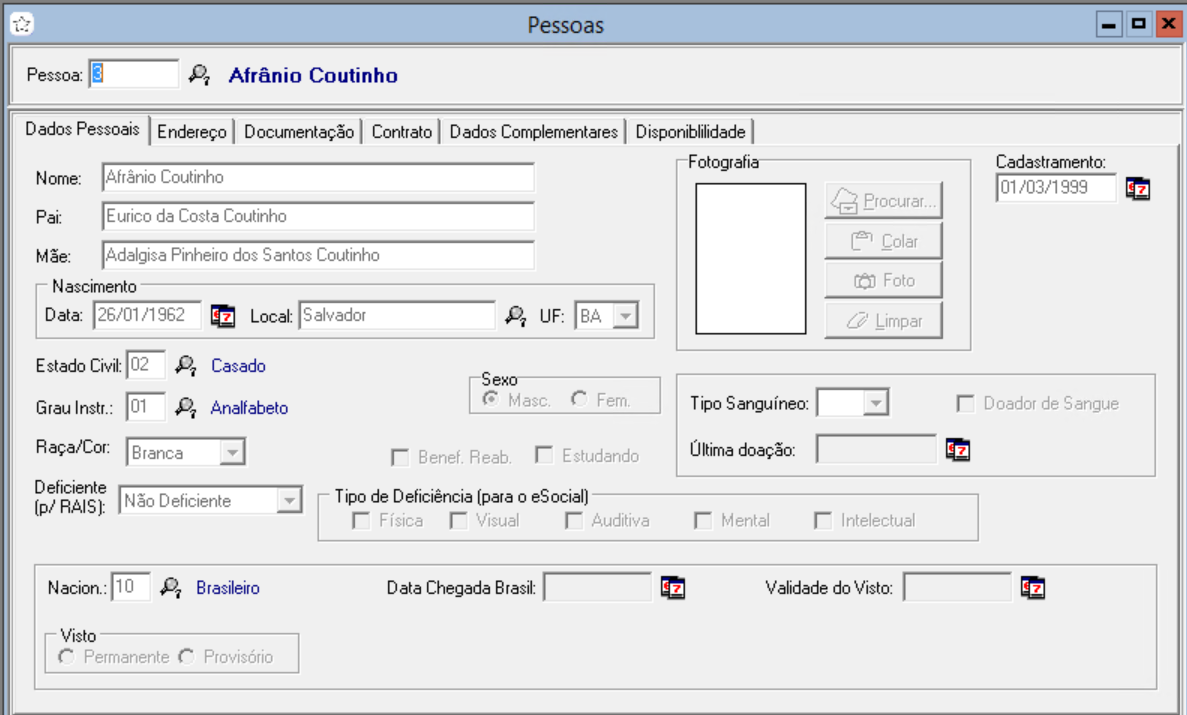
Task: Click the Nacion. lookup magnifier icon
Action: point(171,587)
